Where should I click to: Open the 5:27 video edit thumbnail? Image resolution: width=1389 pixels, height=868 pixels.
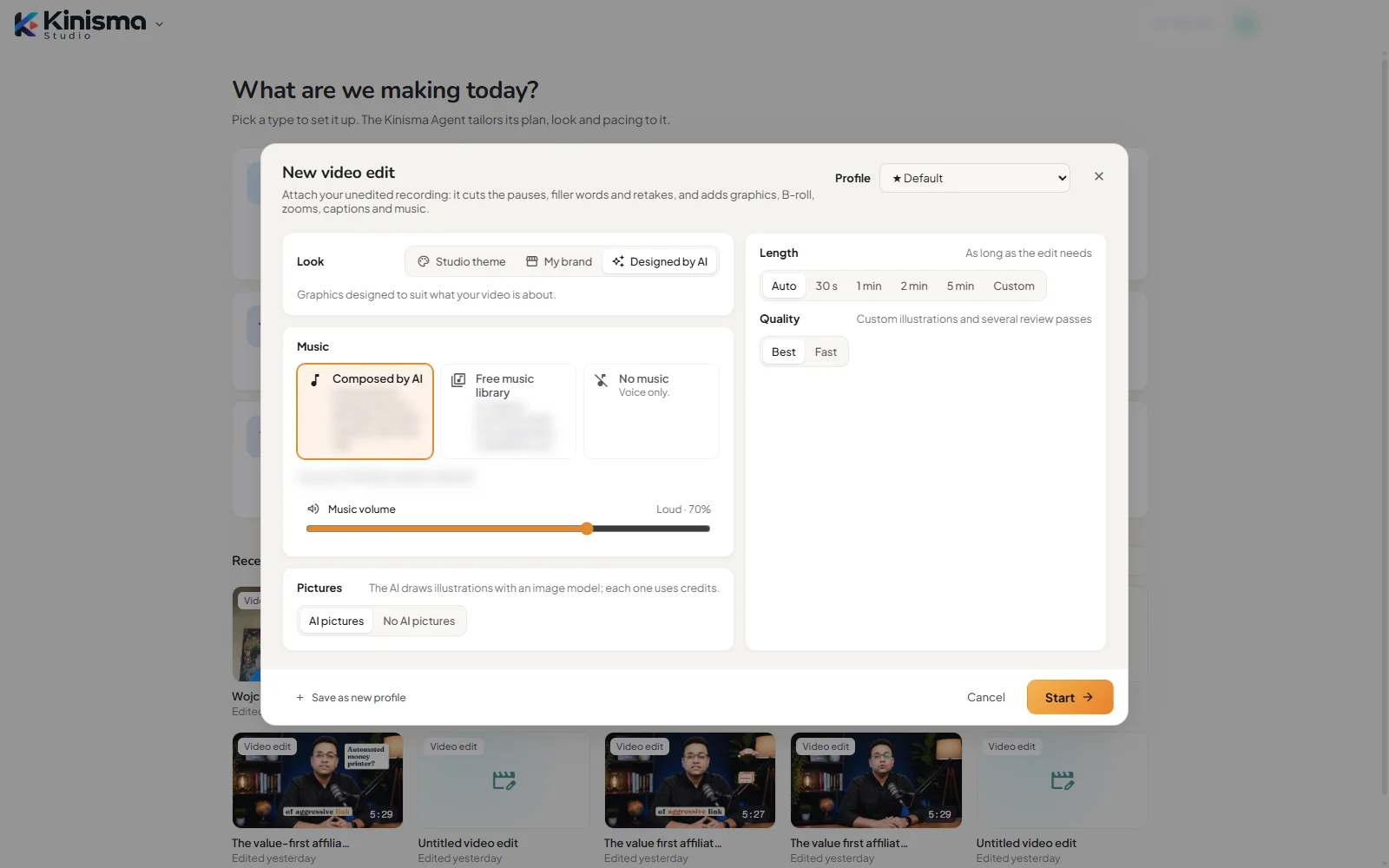(690, 780)
